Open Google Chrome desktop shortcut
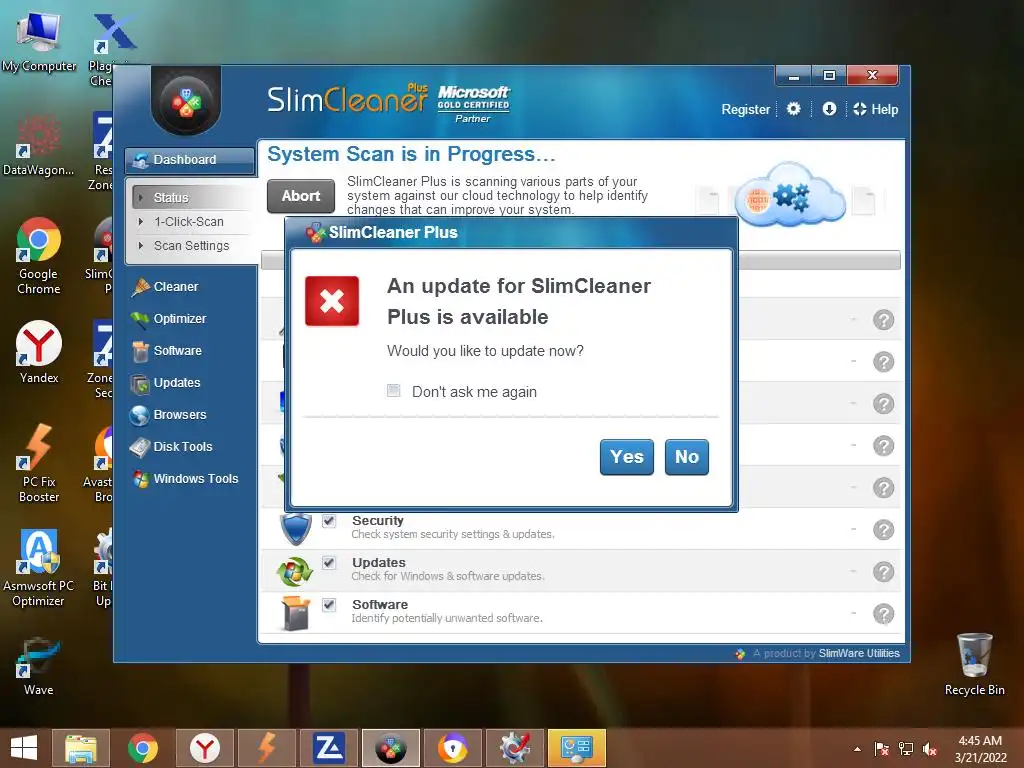Viewport: 1024px width, 768px height. 39,256
